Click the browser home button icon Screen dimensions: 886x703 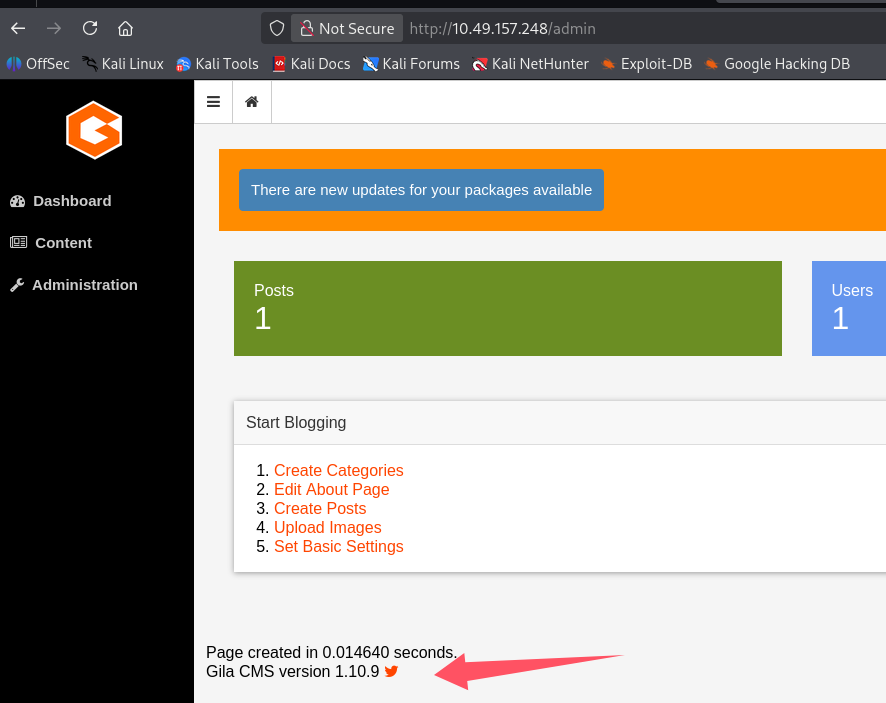tap(125, 28)
